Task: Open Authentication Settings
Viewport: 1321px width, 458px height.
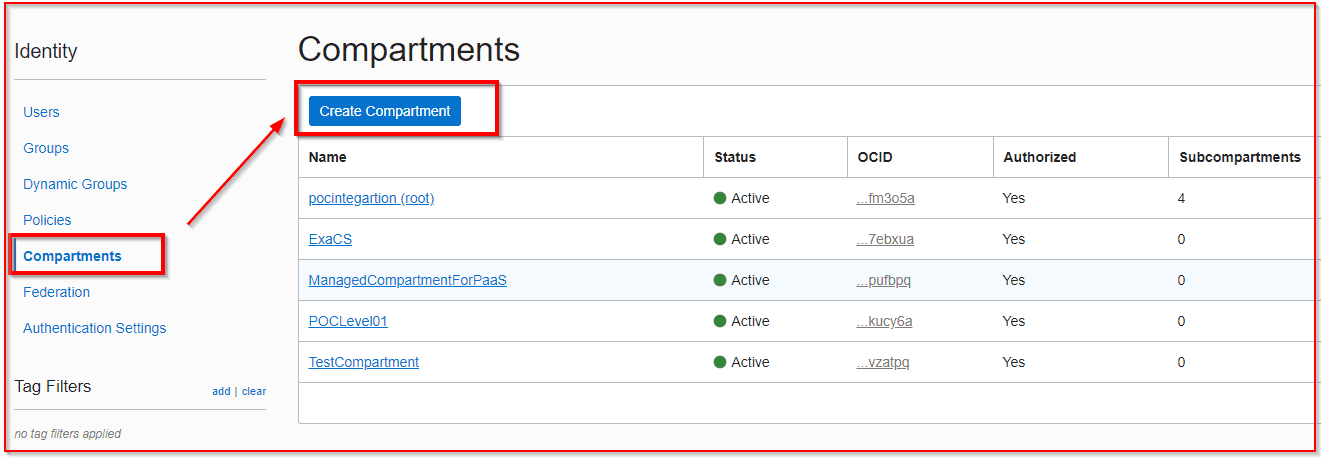Action: 94,328
